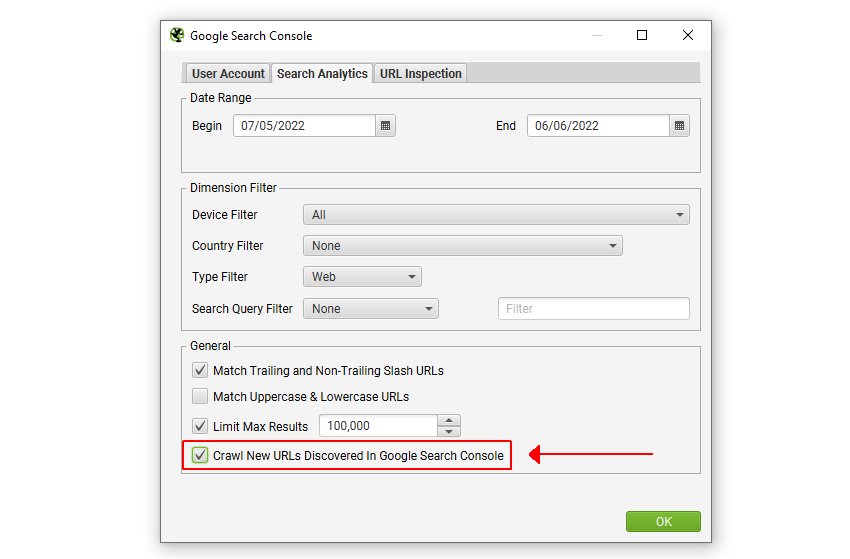Click the Screaming Frog app icon in title bar

point(177,35)
